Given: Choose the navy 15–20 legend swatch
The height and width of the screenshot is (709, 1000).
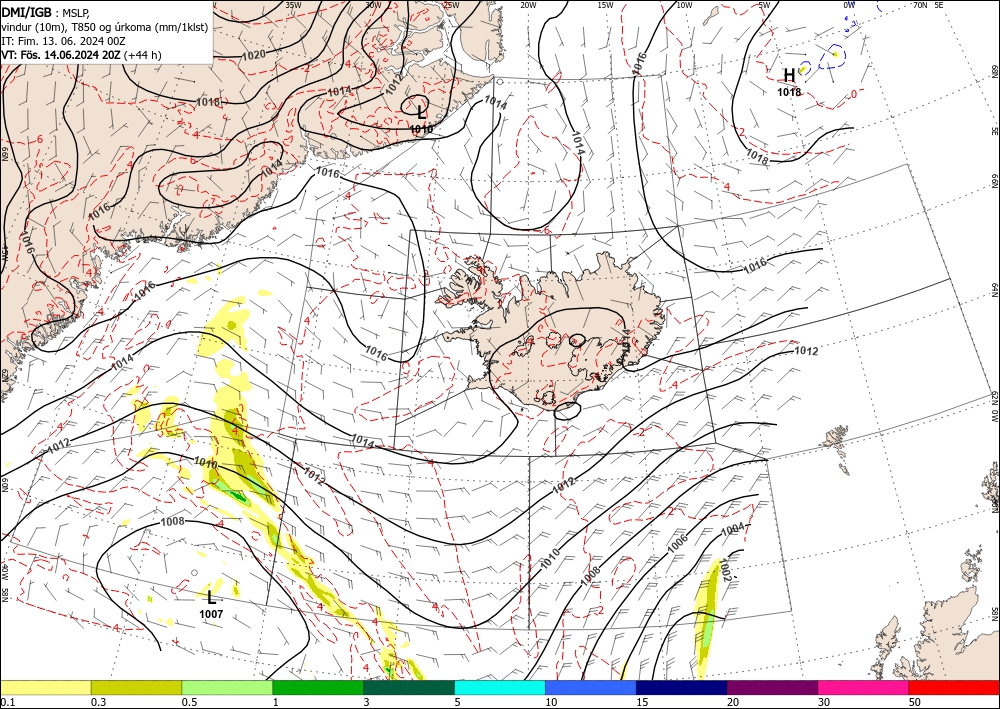Looking at the screenshot, I should click(x=682, y=687).
